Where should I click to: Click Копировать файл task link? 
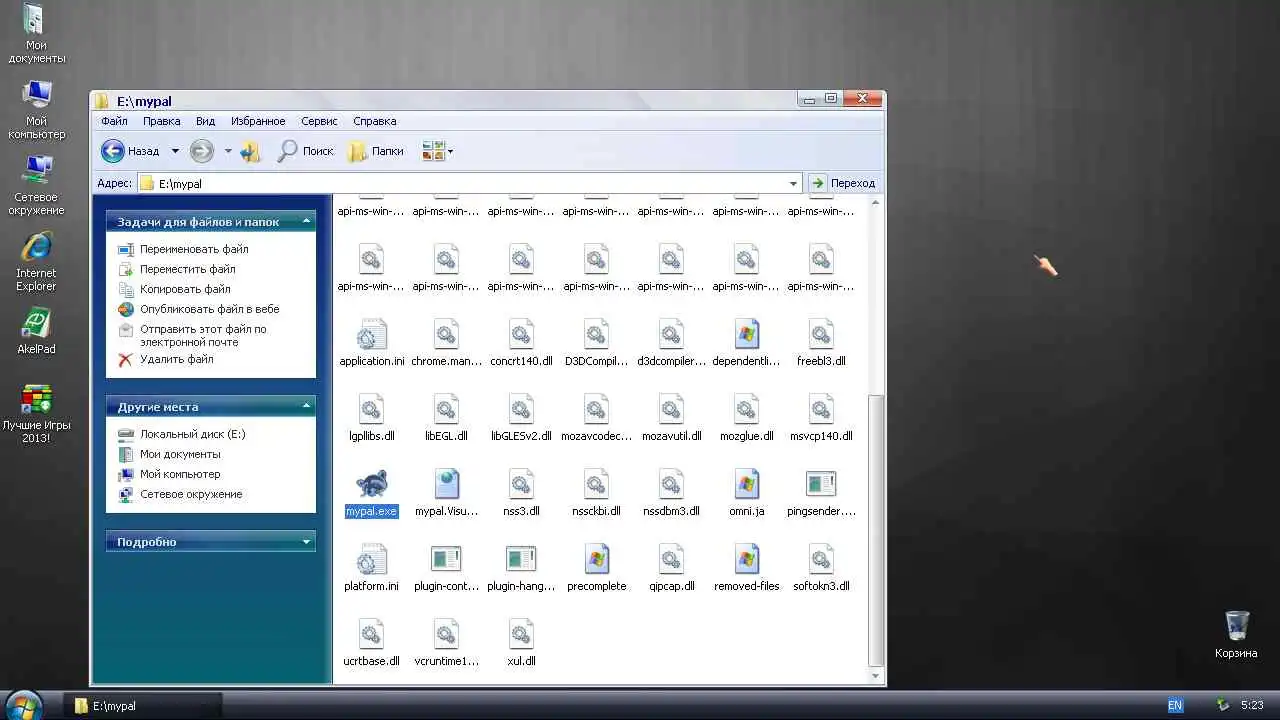coord(185,289)
